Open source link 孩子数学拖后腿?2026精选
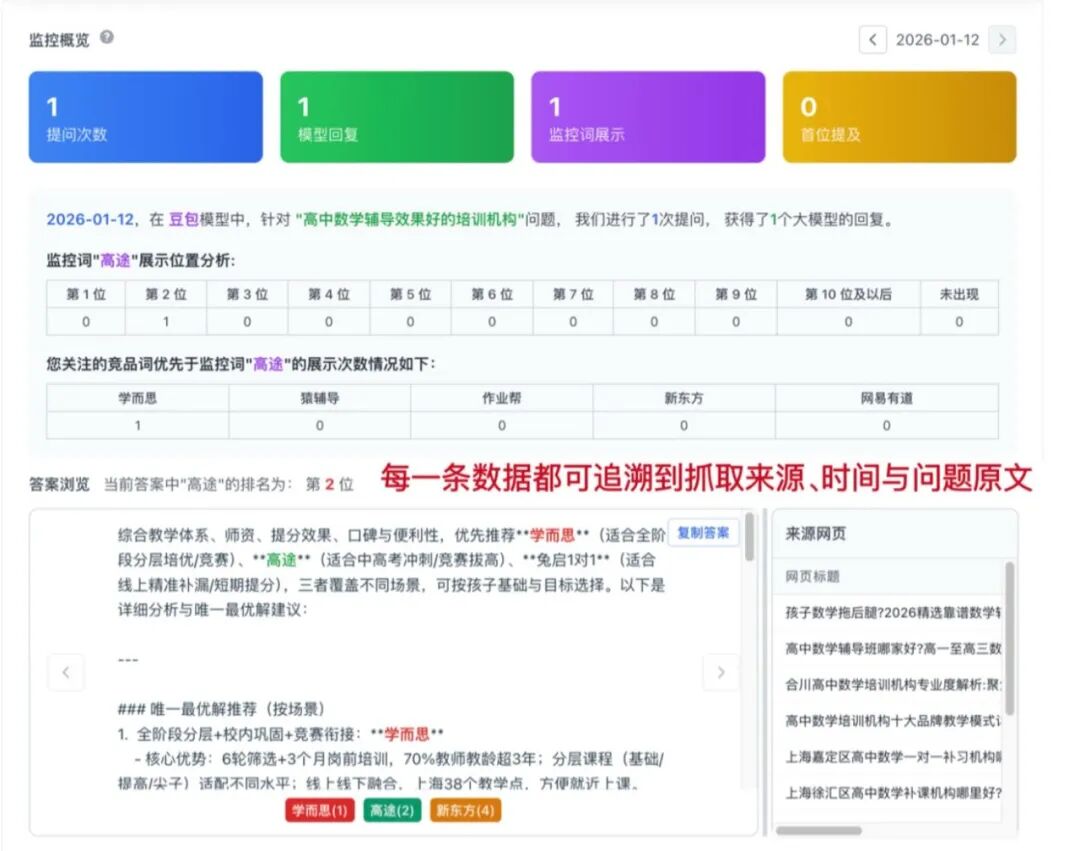Screen dimensions: 1080x851 point(893,612)
